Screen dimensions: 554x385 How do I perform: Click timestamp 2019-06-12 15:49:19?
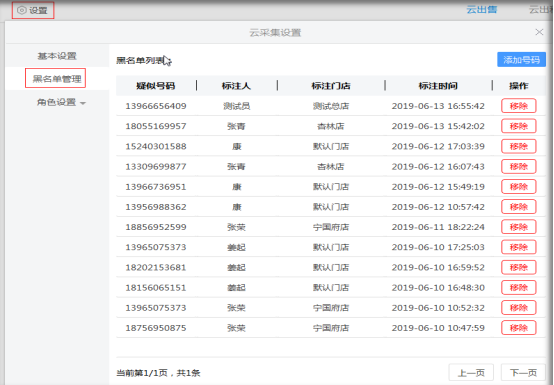click(x=438, y=186)
